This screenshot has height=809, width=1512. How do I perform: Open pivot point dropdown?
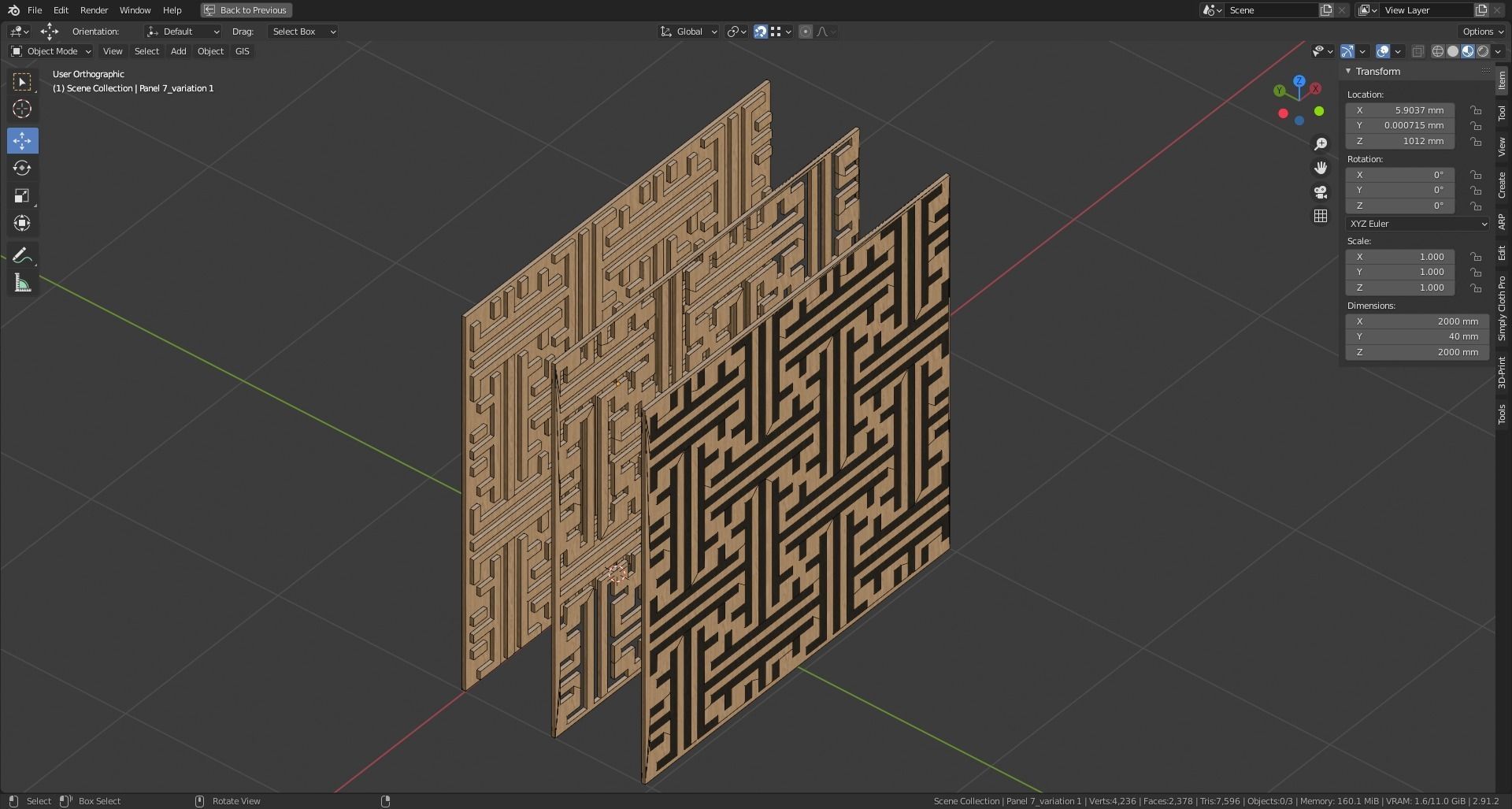coord(736,32)
